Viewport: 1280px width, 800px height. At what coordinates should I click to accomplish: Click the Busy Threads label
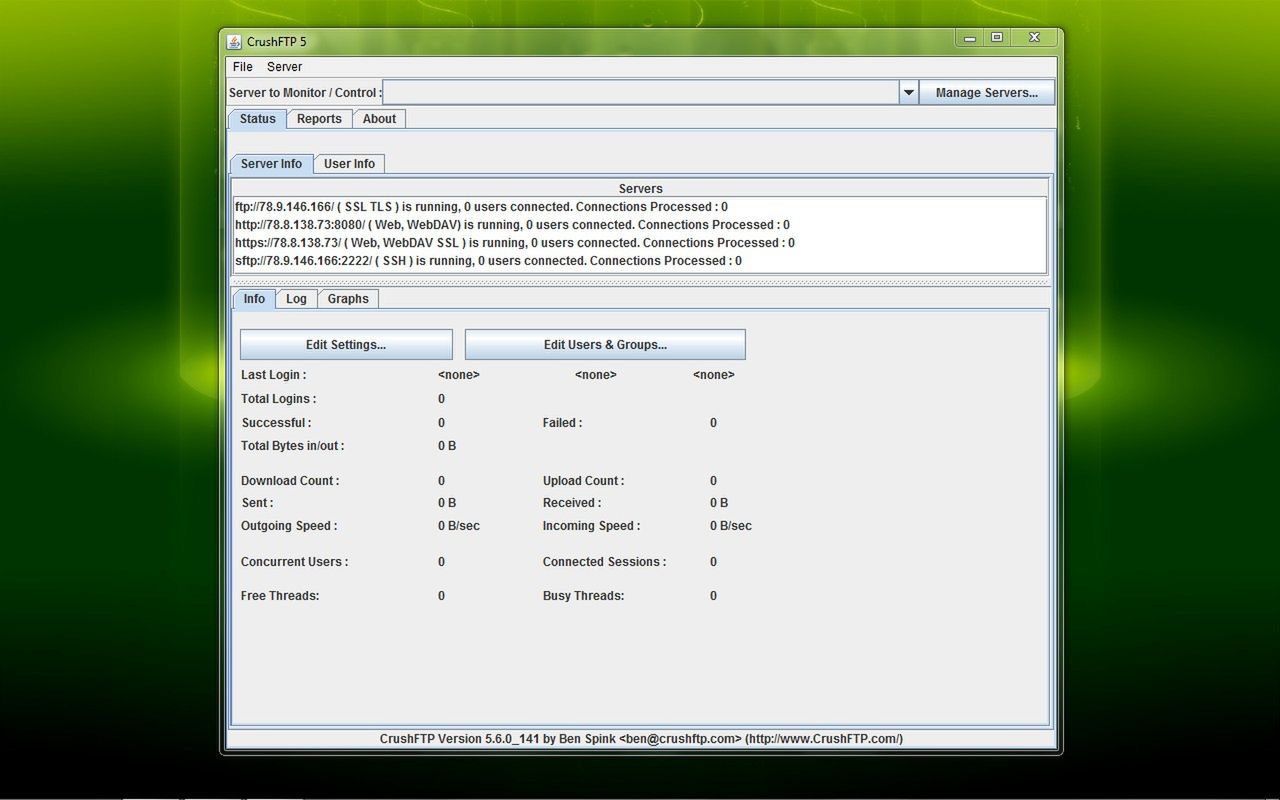tap(584, 596)
